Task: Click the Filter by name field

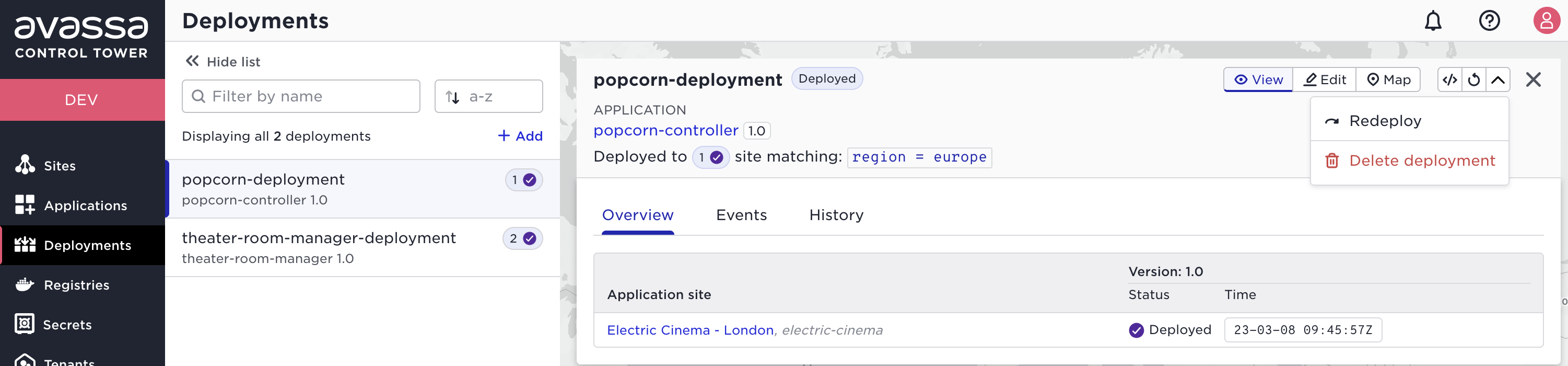Action: pyautogui.click(x=301, y=96)
